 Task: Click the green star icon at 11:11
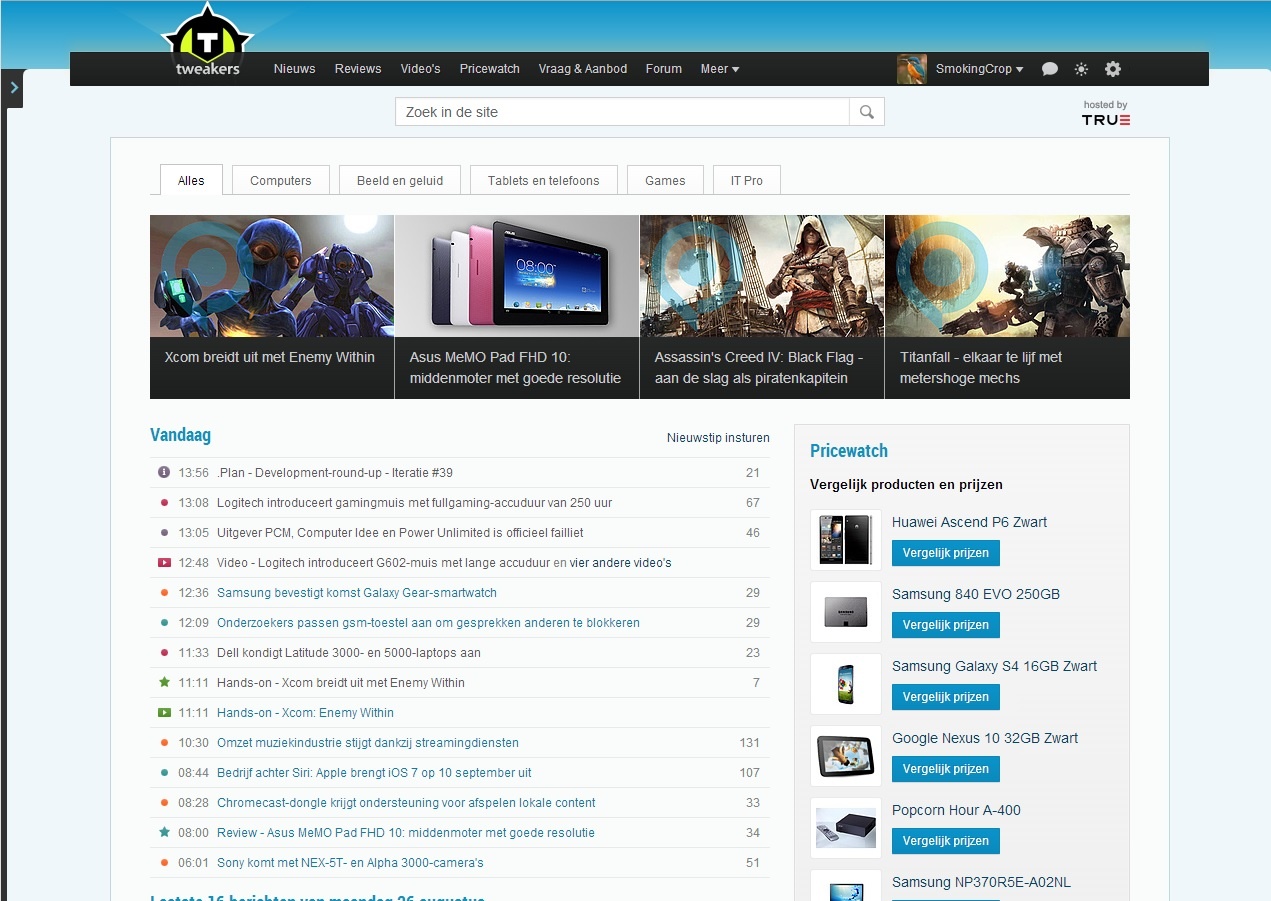pos(164,682)
